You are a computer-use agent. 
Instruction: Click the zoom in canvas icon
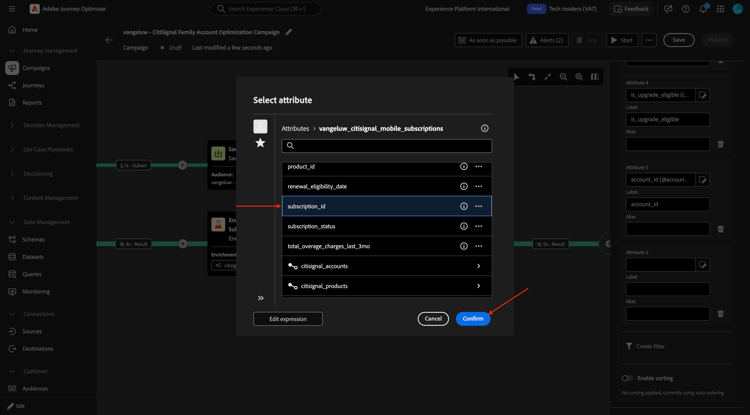tap(579, 76)
